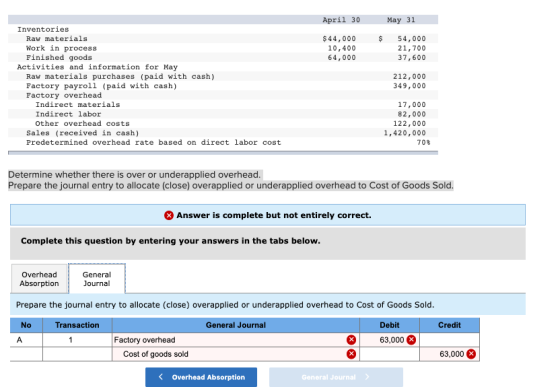Click the May 31 Work in process amount 21,700
Viewport: 560px width, 387px height.
pos(412,48)
